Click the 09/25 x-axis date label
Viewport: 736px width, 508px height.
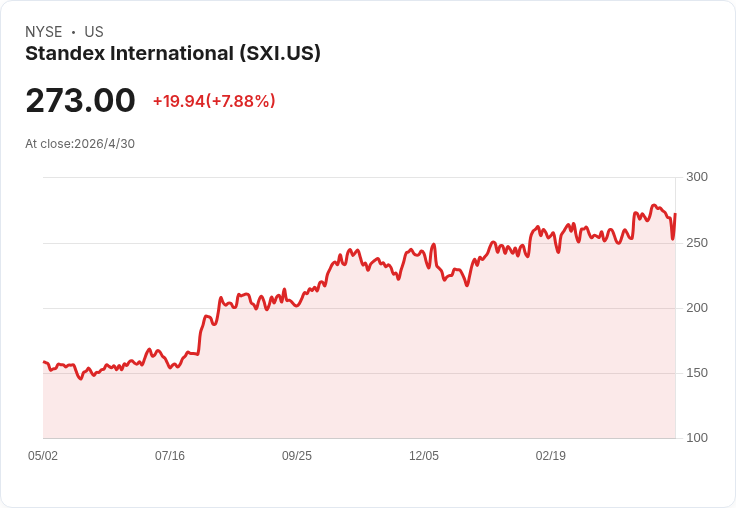tap(297, 455)
